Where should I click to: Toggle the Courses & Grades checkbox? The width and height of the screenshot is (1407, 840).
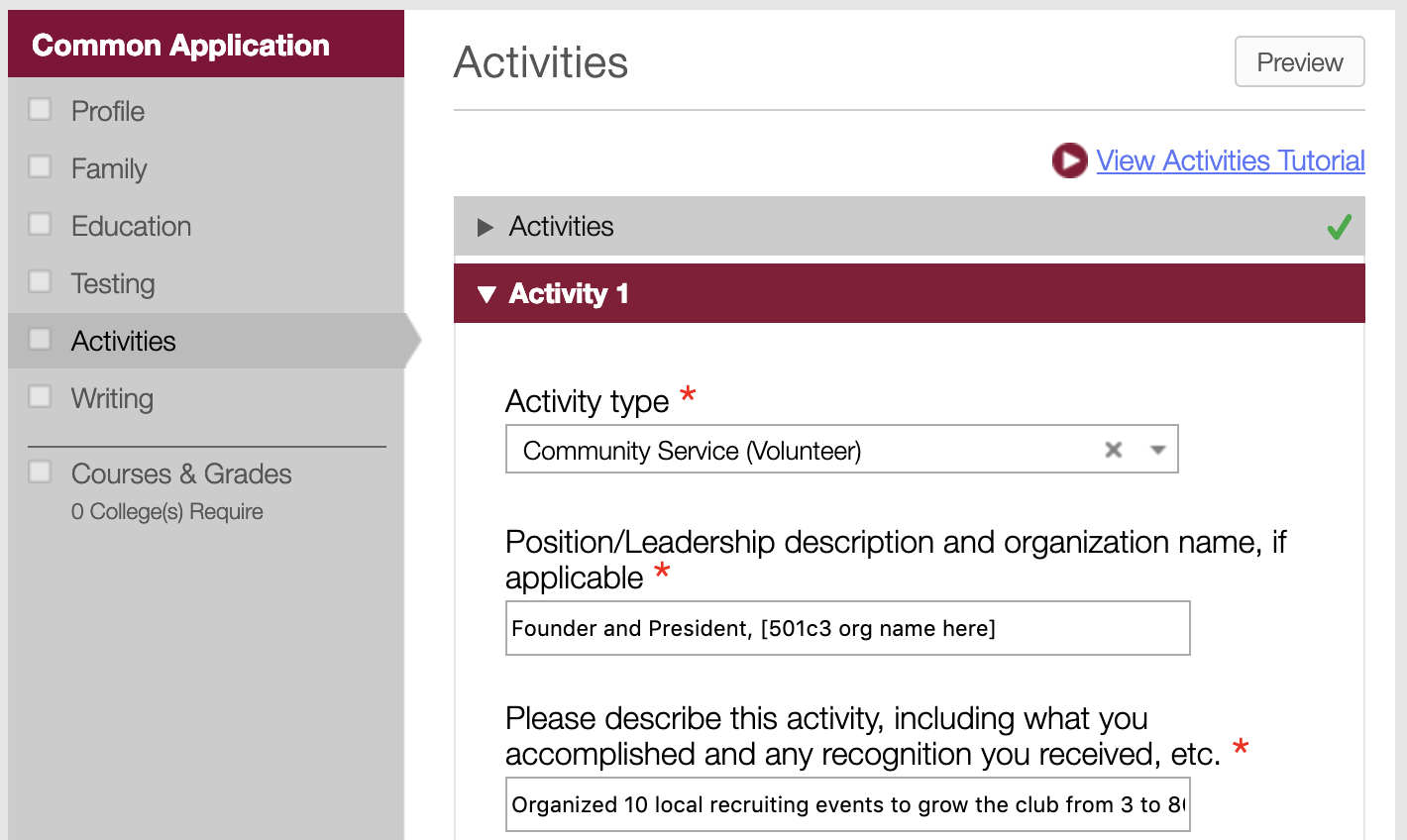(40, 472)
